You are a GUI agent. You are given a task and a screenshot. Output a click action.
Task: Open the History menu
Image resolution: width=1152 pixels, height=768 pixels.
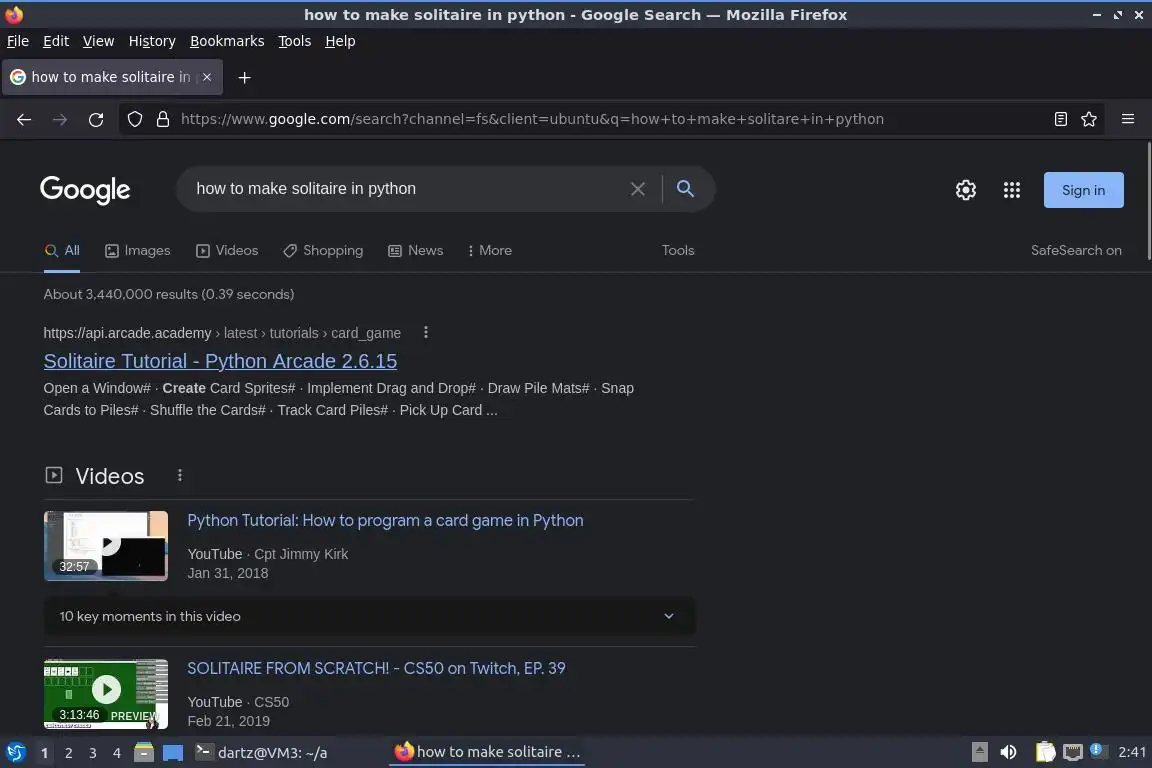pyautogui.click(x=152, y=41)
